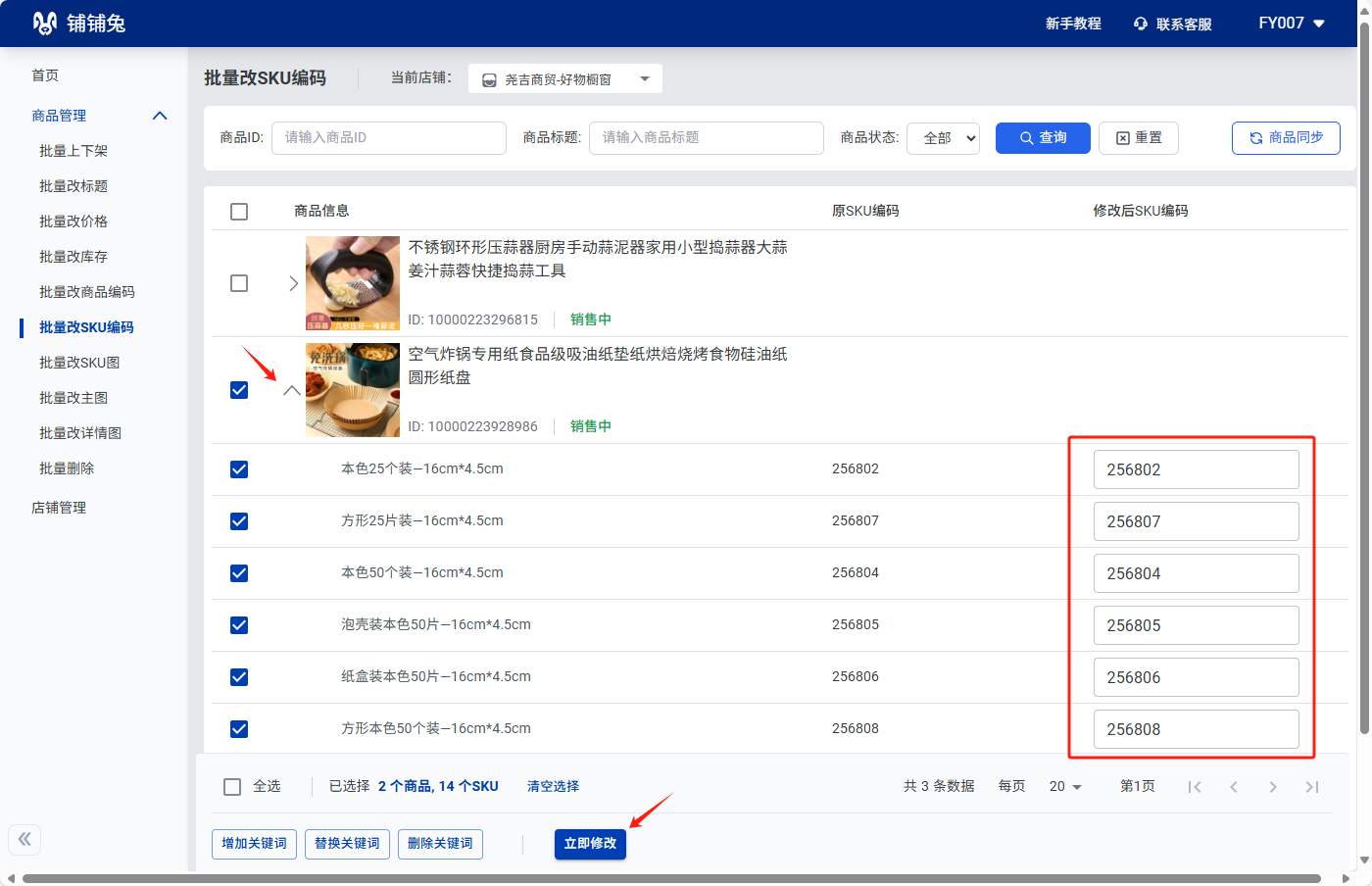Go to the first page icon

tap(1195, 787)
